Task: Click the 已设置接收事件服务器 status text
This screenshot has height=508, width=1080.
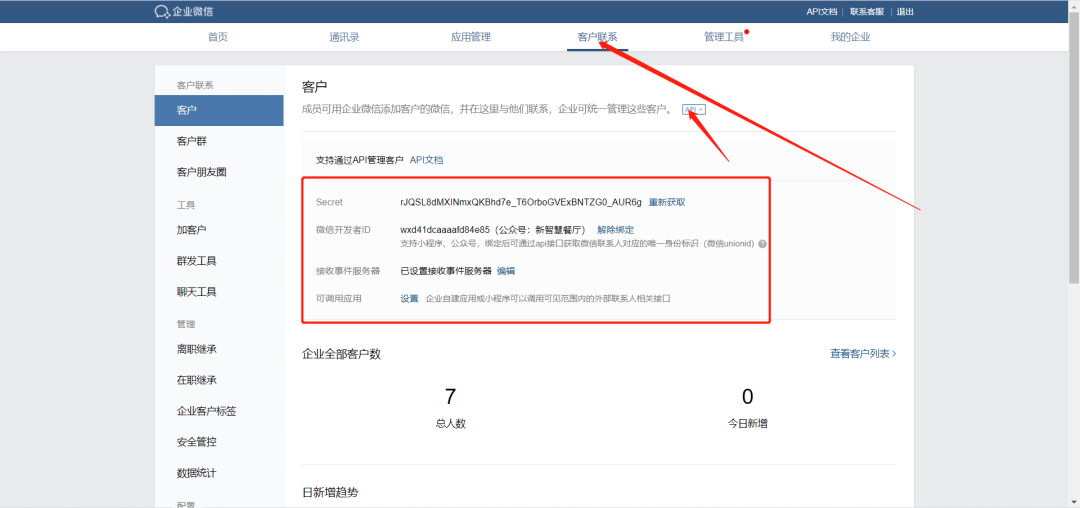Action: pyautogui.click(x=446, y=271)
